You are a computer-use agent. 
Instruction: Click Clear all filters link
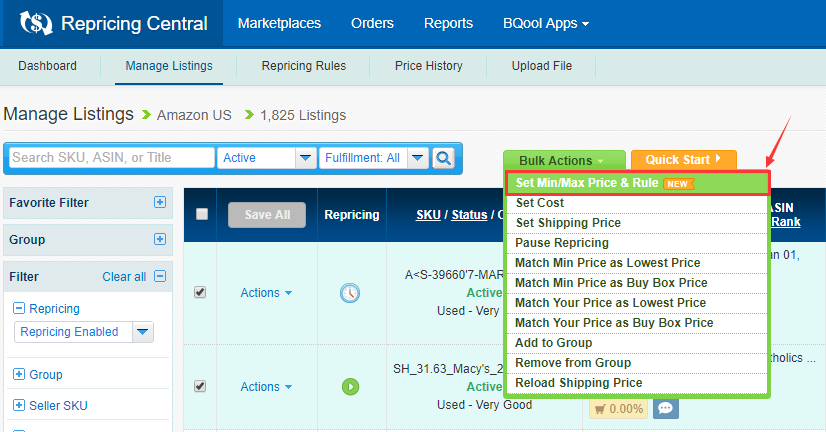(x=124, y=277)
